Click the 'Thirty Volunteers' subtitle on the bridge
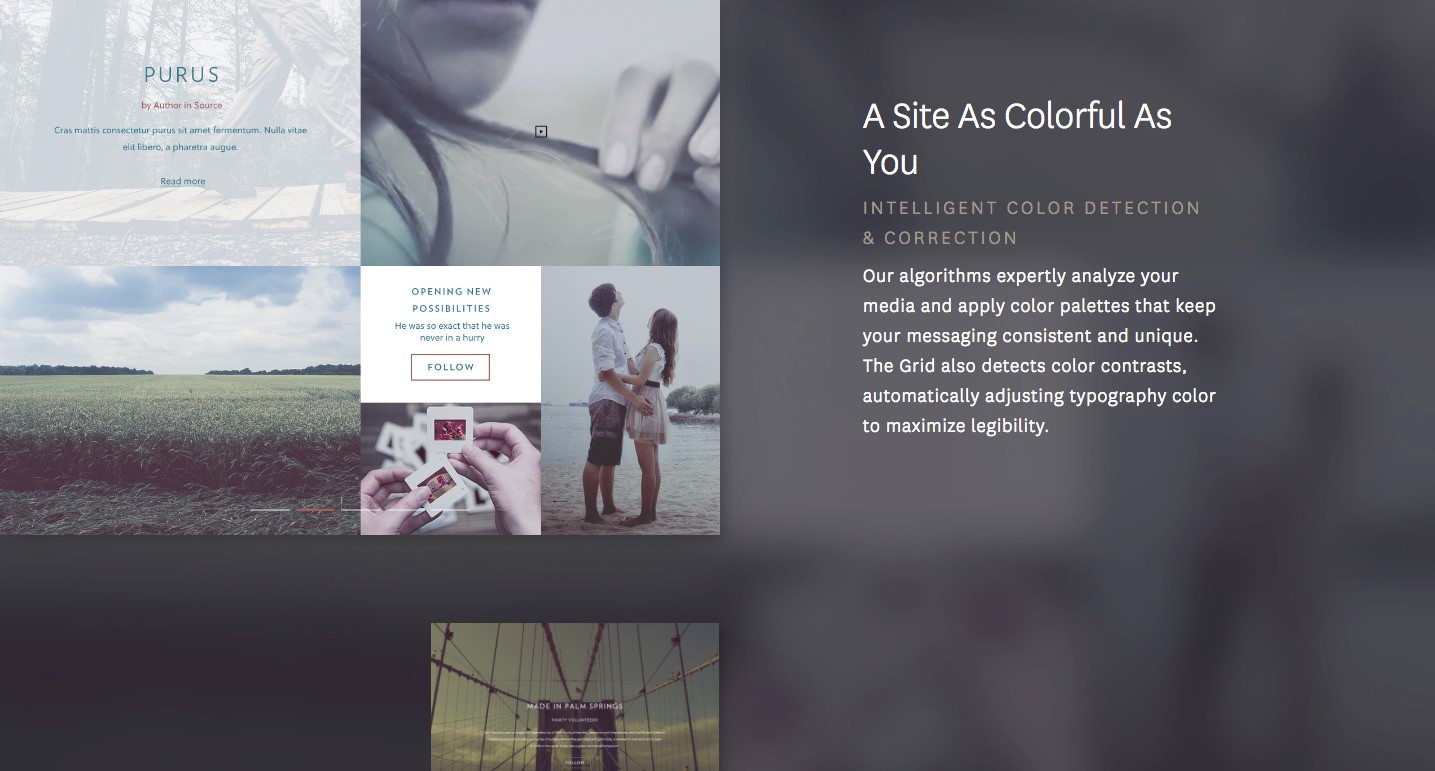The width and height of the screenshot is (1435, 771). coord(575,719)
